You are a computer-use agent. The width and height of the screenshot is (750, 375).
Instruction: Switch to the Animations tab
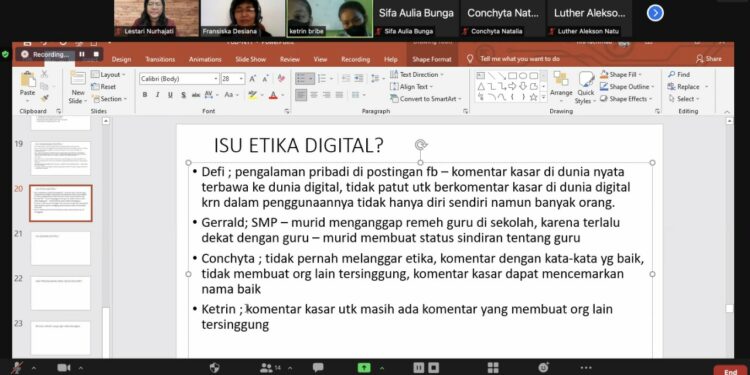205,59
